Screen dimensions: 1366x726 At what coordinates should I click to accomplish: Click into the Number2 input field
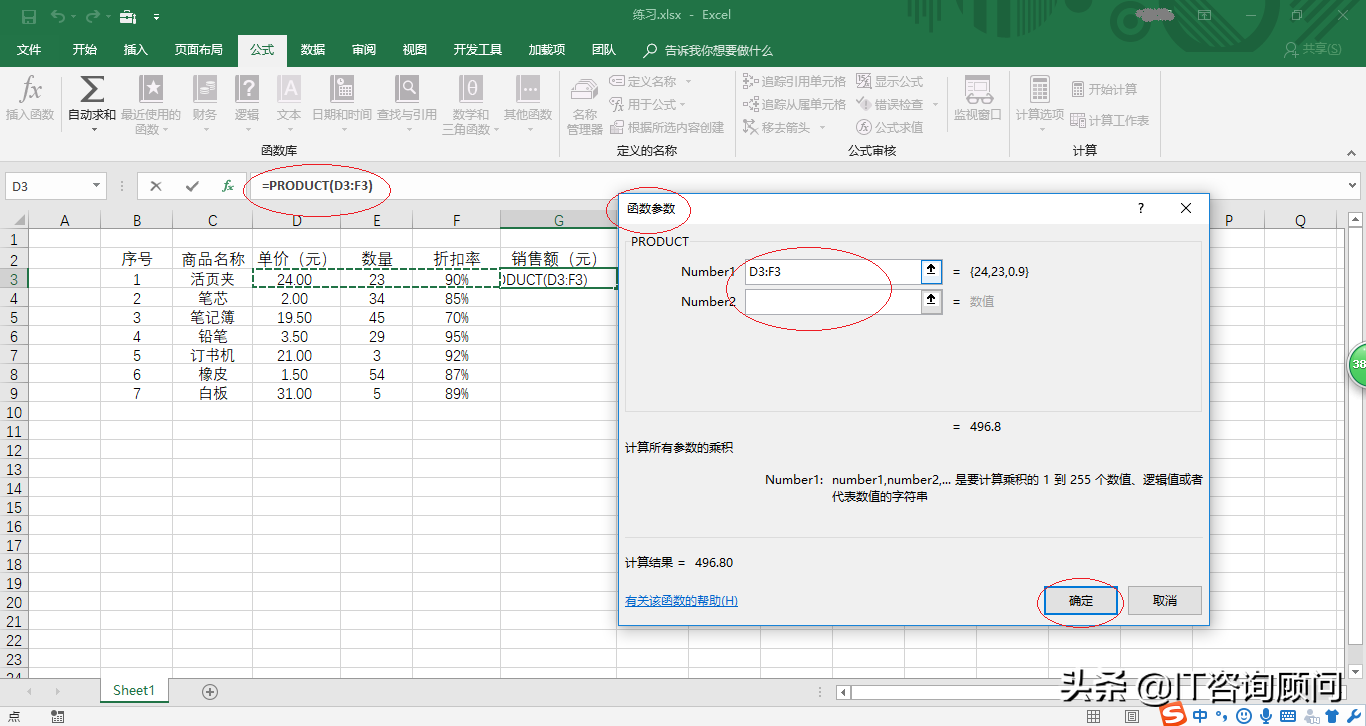click(831, 301)
